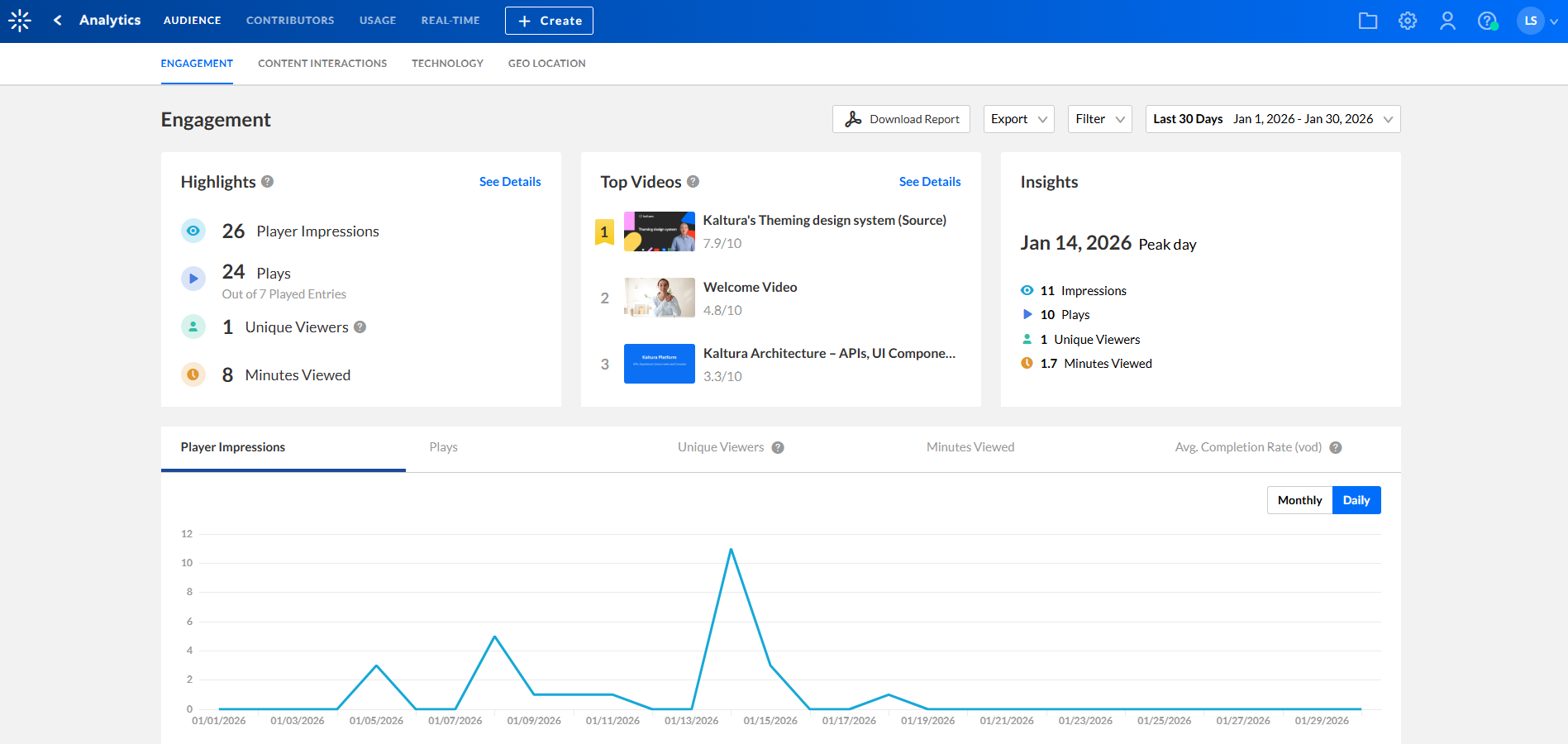The height and width of the screenshot is (744, 1568).
Task: Open the help question mark icon
Action: 1487,21
